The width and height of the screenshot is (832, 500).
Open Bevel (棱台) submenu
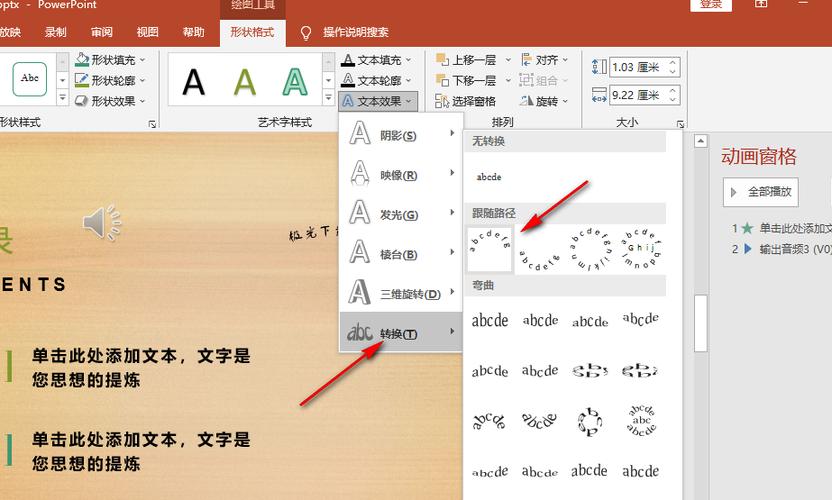pos(401,254)
